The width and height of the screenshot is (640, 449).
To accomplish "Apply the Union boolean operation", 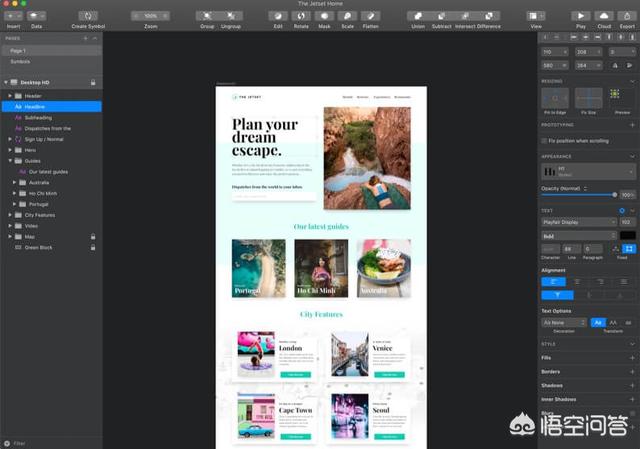I will point(418,16).
